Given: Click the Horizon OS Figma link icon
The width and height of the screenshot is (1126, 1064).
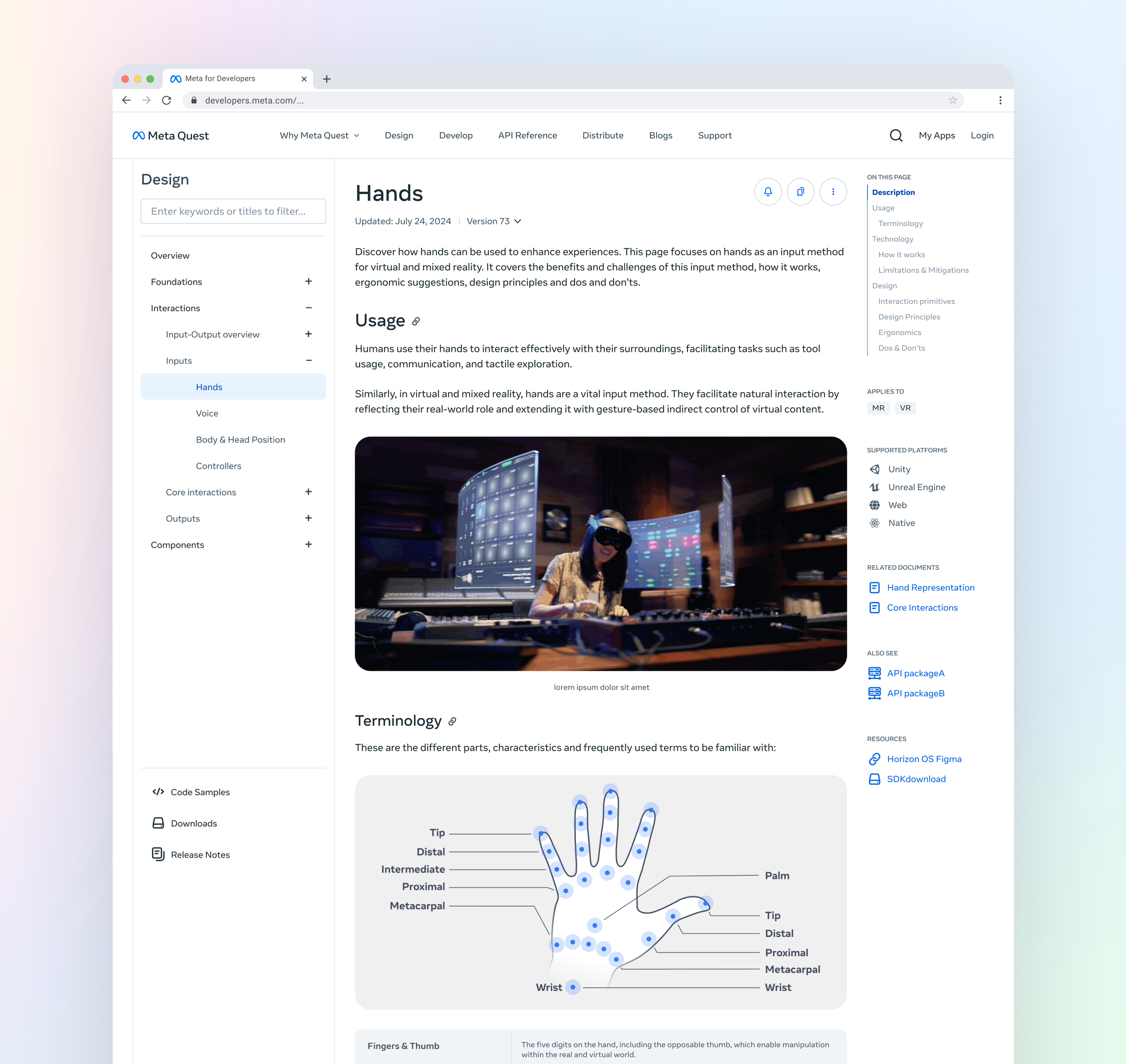Looking at the screenshot, I should tap(875, 759).
